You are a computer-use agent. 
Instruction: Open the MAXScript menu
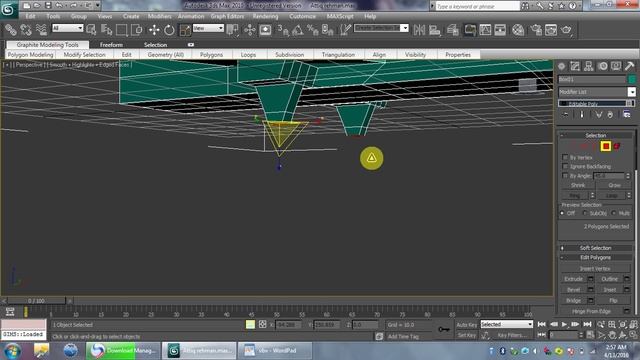tap(340, 16)
